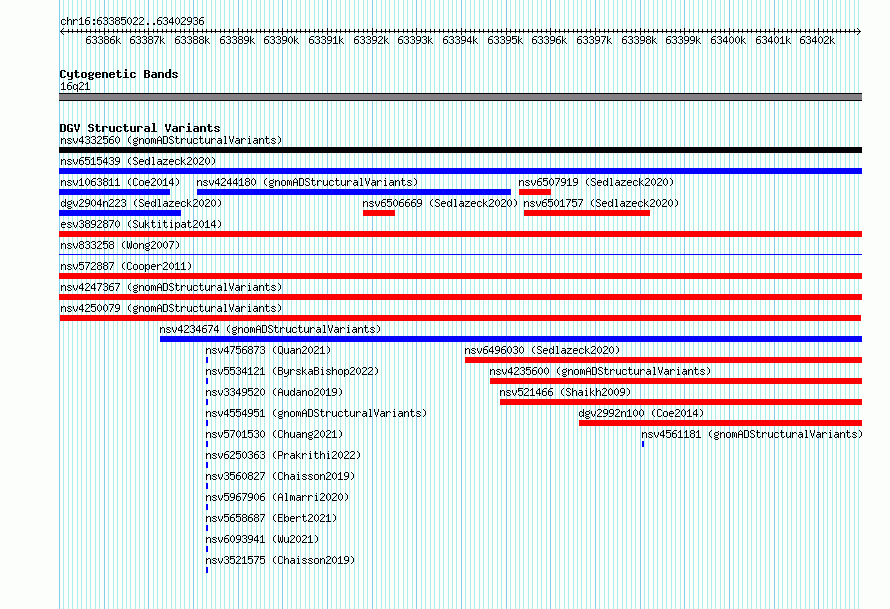Select the blue nsv4244180 variant bar
The width and height of the screenshot is (890, 609).
[354, 192]
